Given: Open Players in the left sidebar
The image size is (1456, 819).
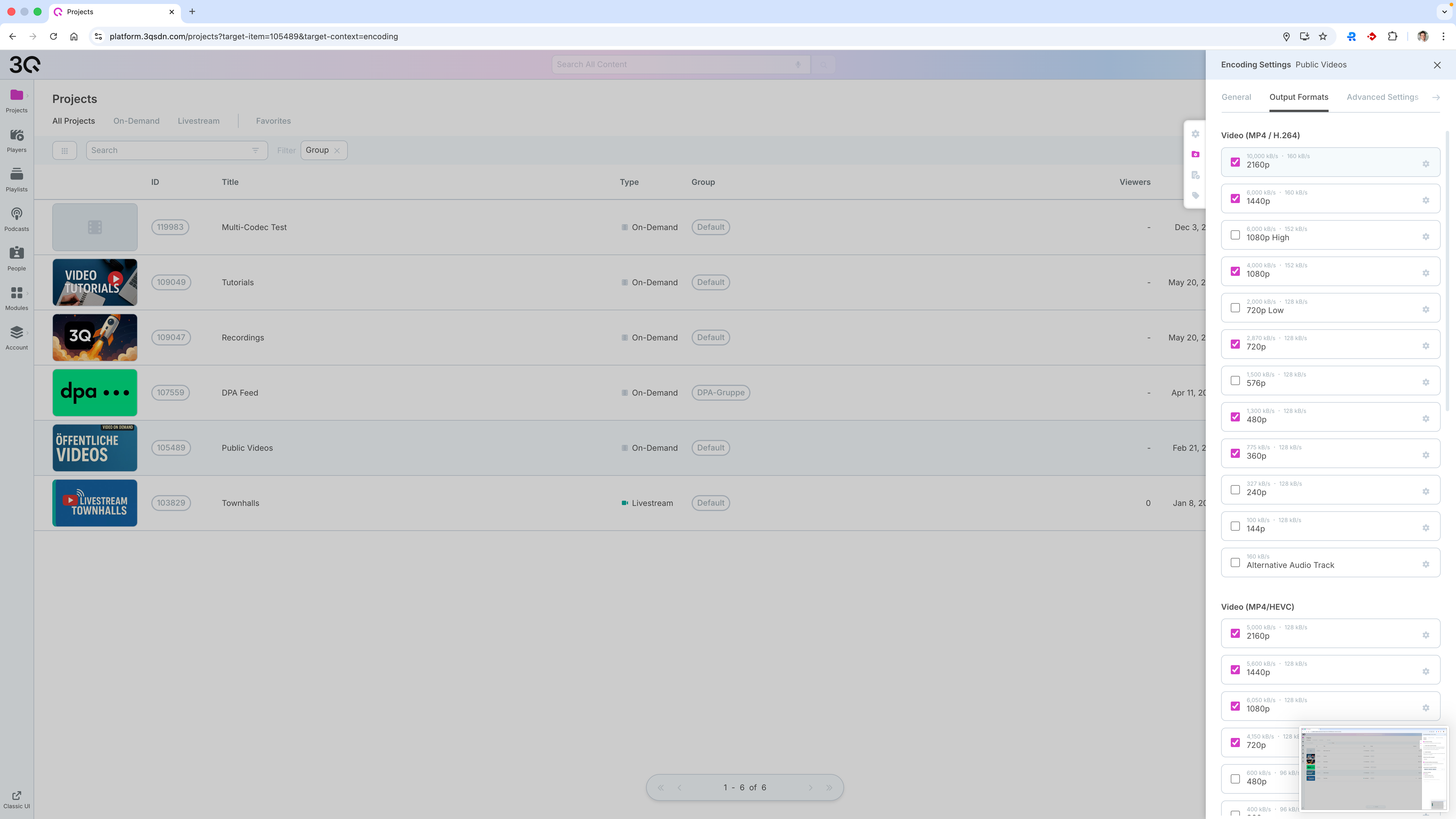Looking at the screenshot, I should 16,140.
